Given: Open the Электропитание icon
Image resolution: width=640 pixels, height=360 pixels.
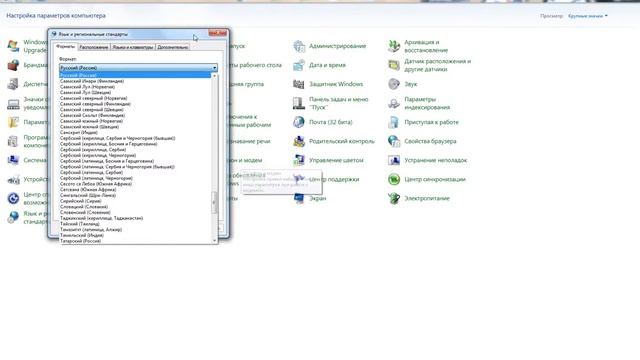Looking at the screenshot, I should pyautogui.click(x=394, y=198).
